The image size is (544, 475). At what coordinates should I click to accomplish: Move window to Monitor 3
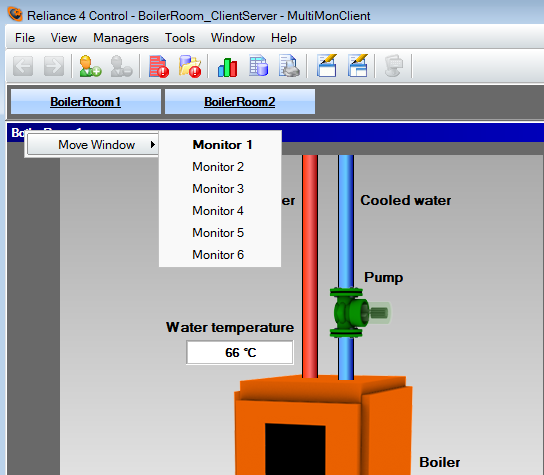[220, 189]
